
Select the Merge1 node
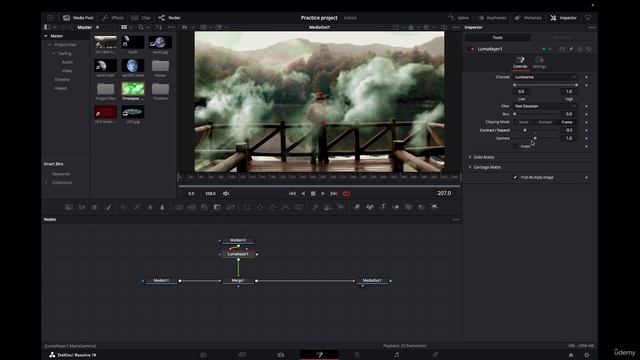coord(238,280)
